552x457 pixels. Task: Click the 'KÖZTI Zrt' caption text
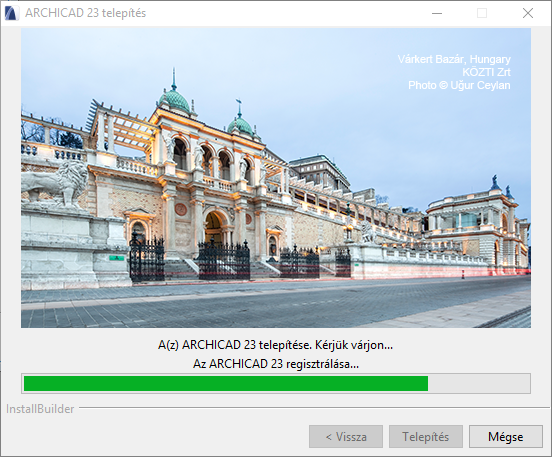coord(486,72)
